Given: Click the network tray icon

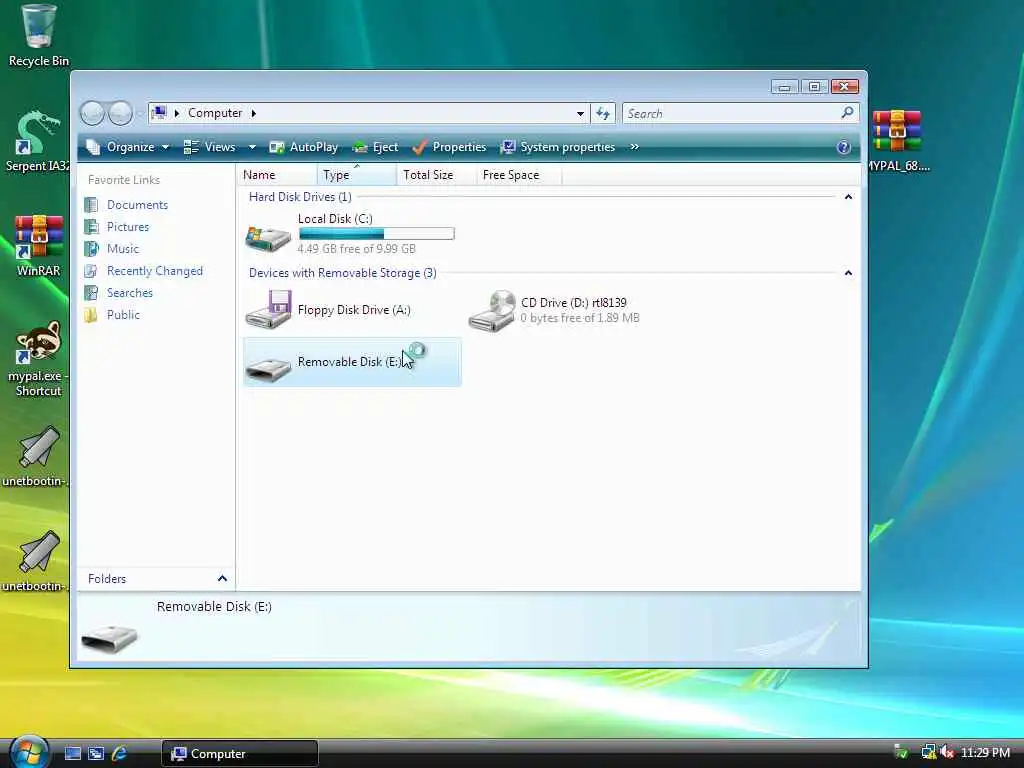Looking at the screenshot, I should (928, 752).
